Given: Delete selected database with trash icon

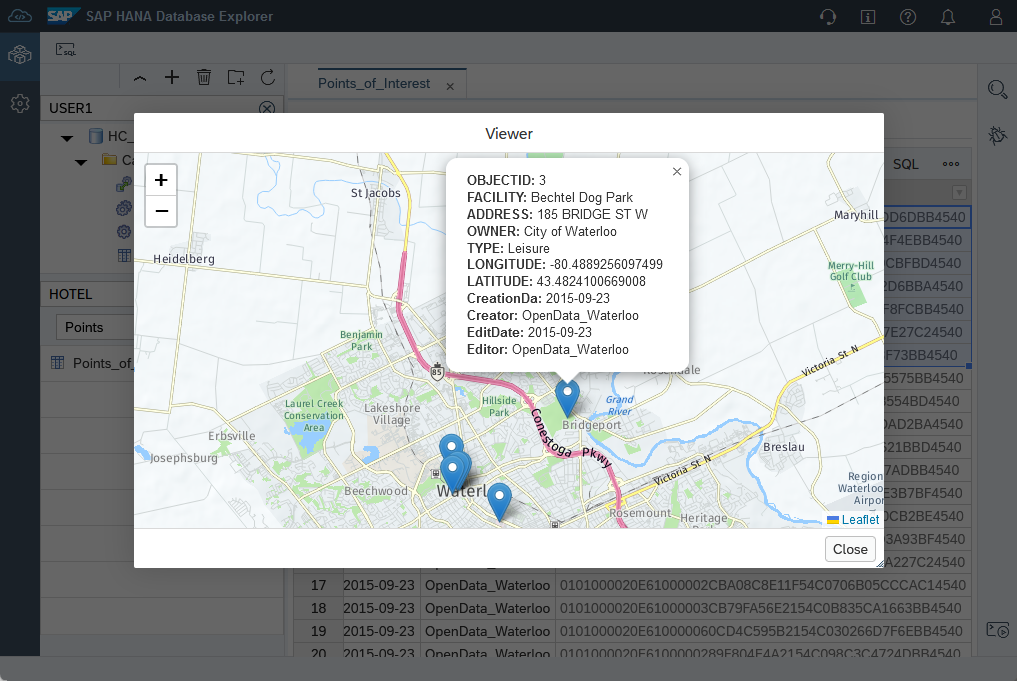Looking at the screenshot, I should coord(204,78).
